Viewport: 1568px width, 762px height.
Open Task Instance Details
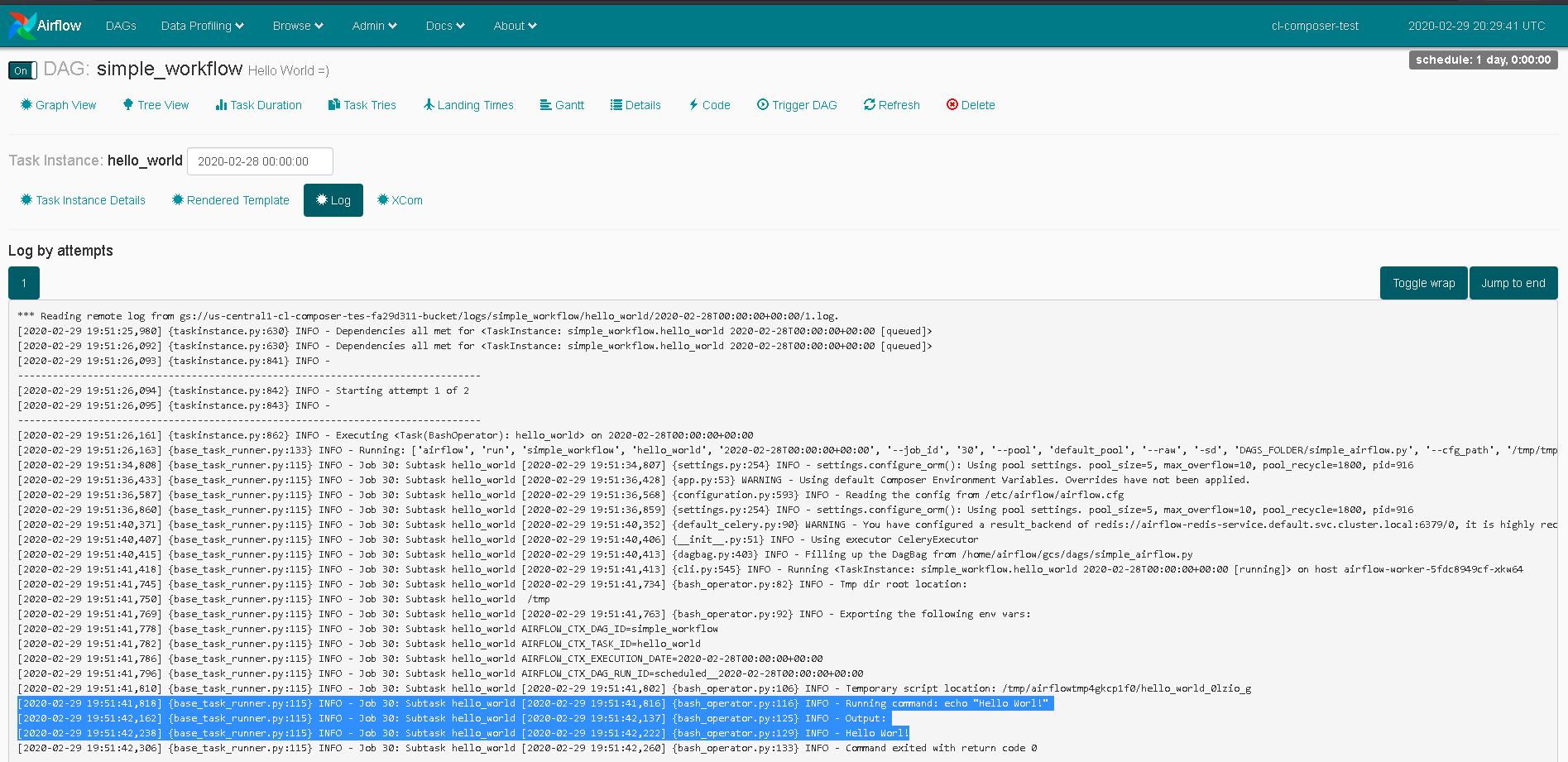(x=82, y=200)
